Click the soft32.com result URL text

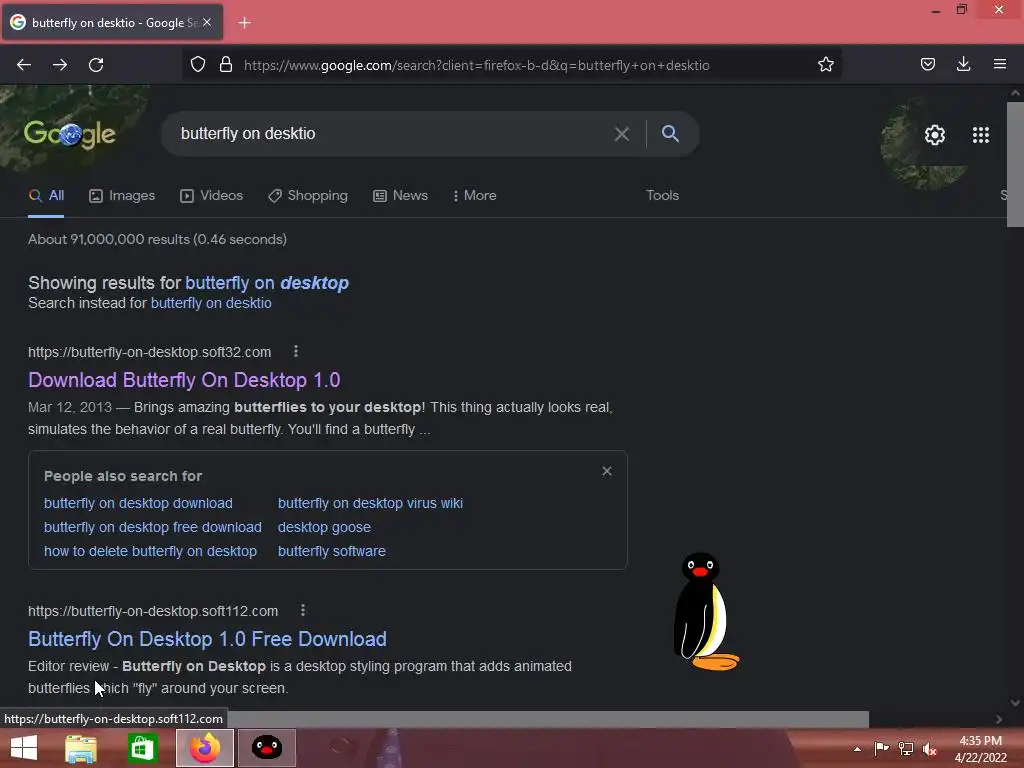pyautogui.click(x=150, y=352)
